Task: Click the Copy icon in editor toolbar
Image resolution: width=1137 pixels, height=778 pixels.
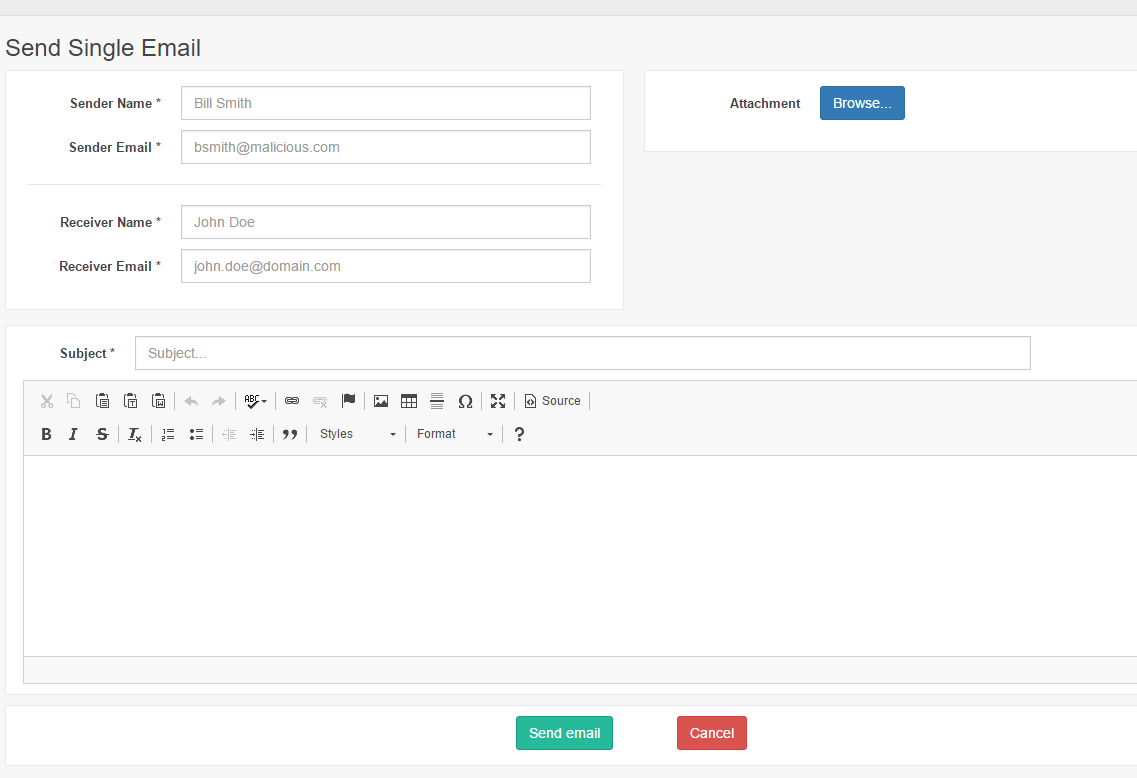Action: click(74, 401)
